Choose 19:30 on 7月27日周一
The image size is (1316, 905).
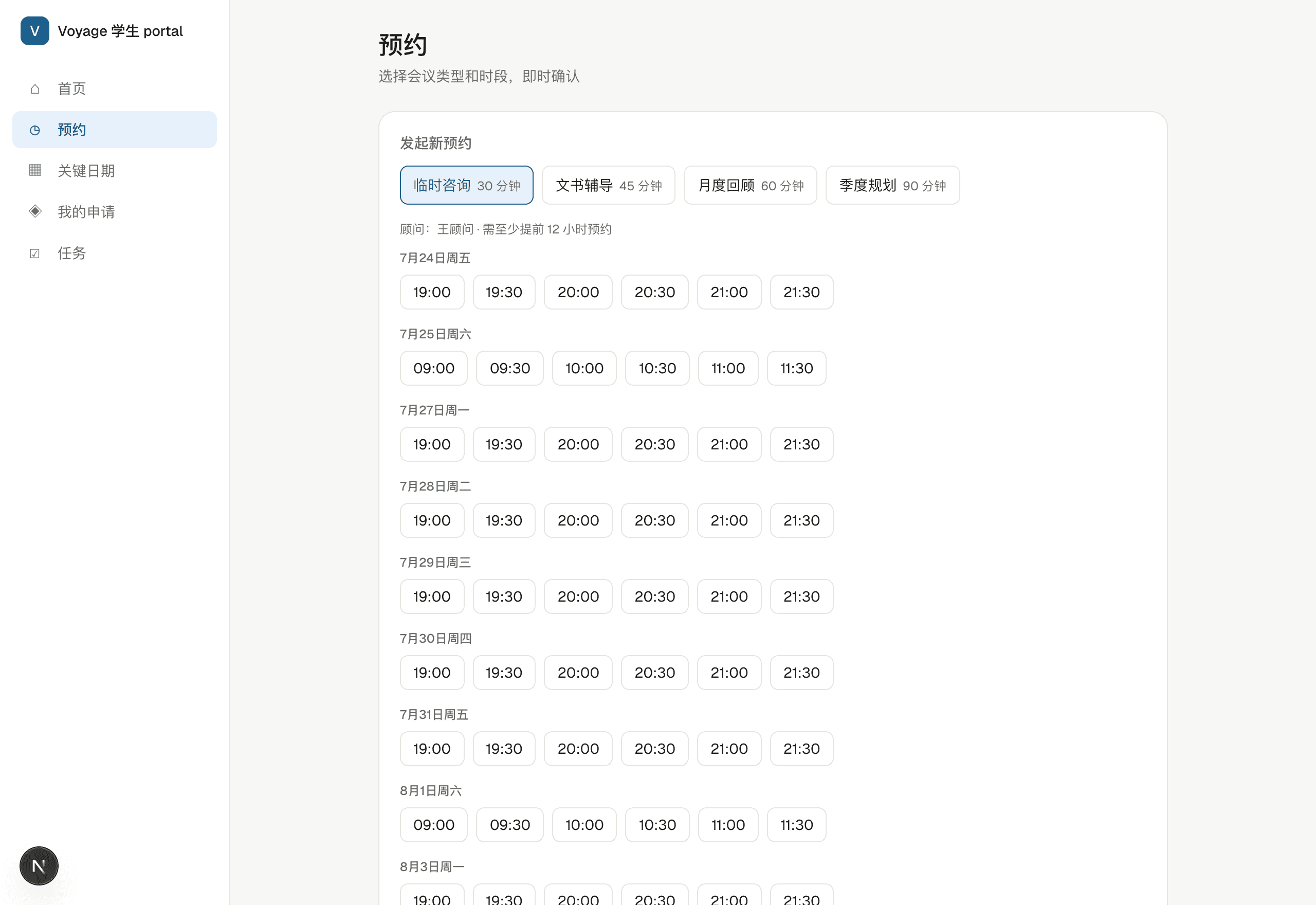tap(504, 444)
